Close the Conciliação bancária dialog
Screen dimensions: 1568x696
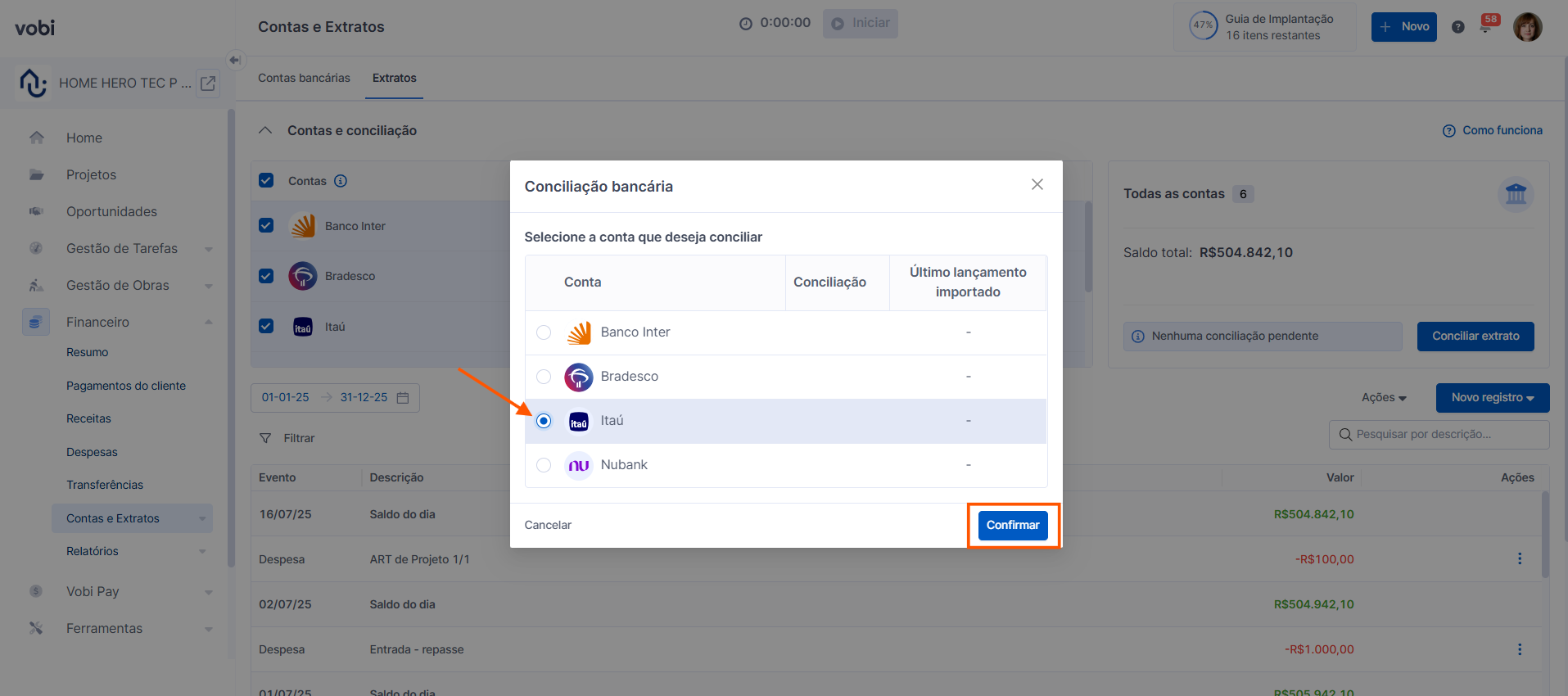point(1037,185)
